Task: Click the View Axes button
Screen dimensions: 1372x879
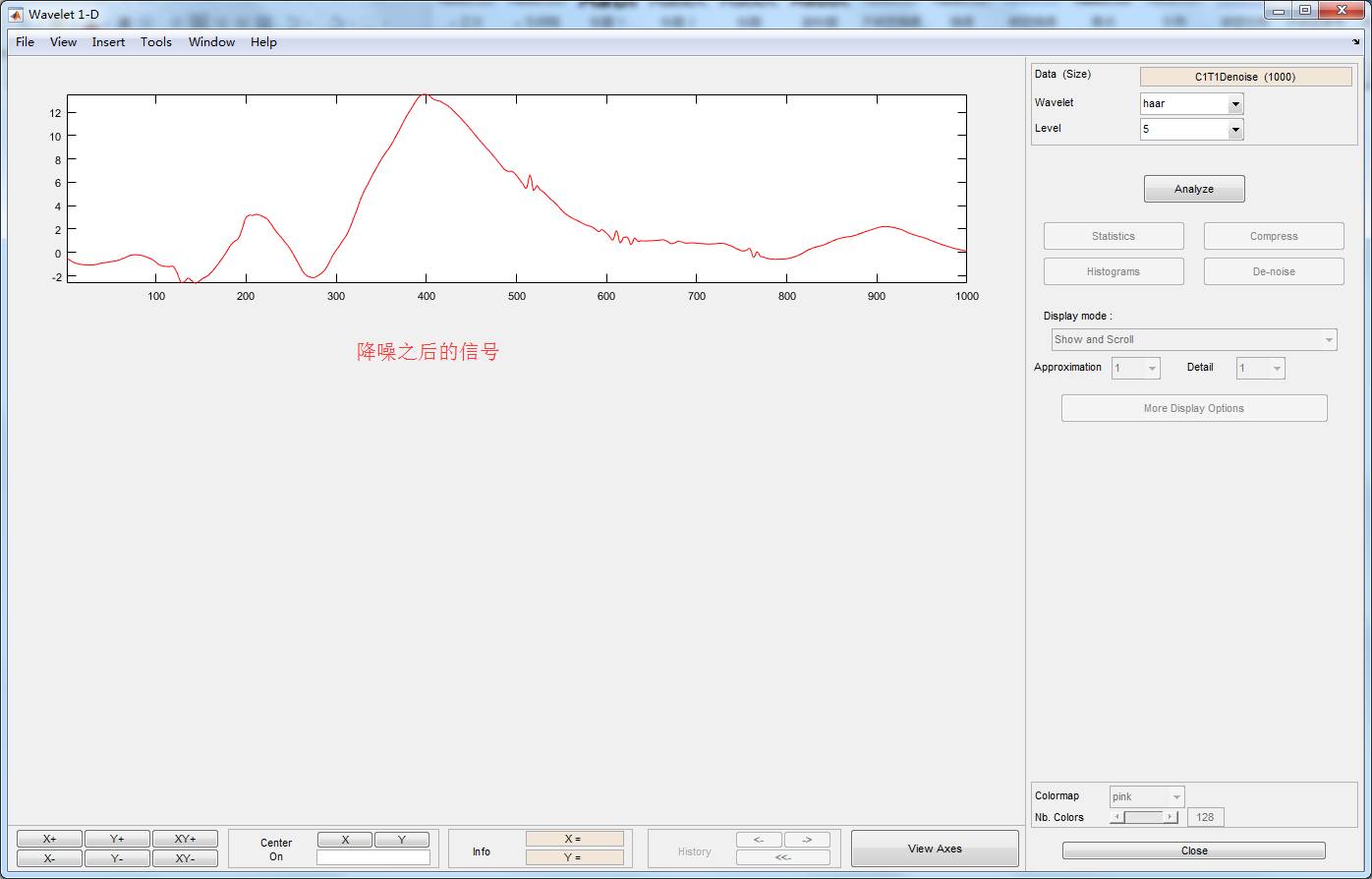Action: pyautogui.click(x=935, y=849)
